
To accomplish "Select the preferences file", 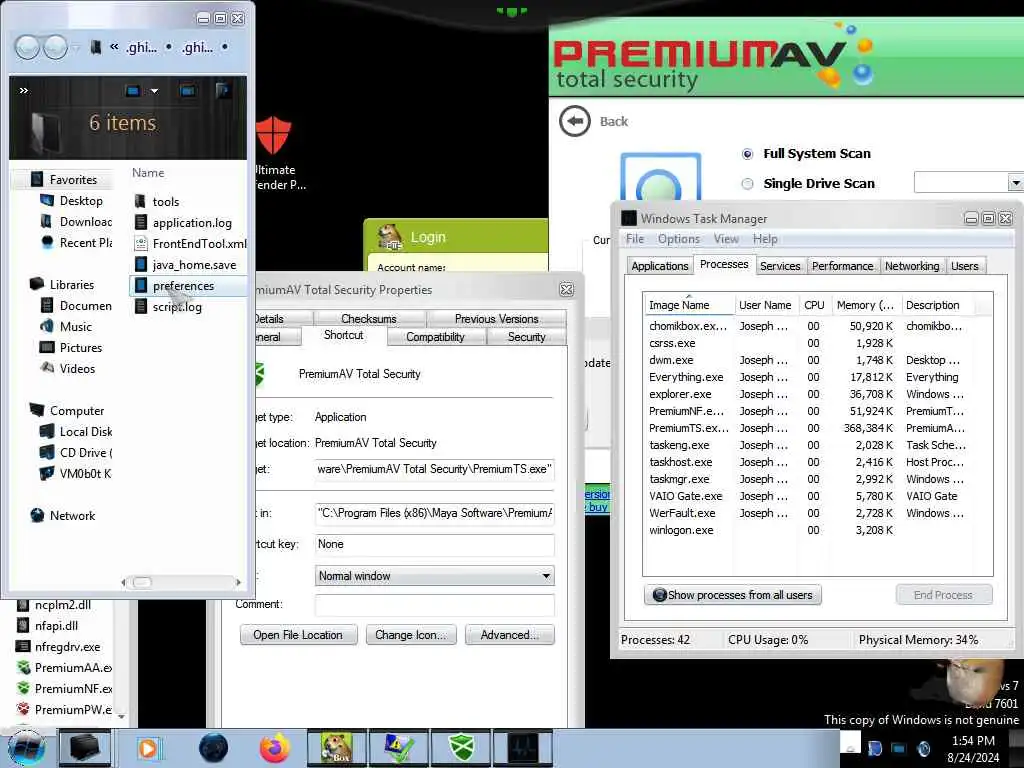I will click(x=188, y=286).
